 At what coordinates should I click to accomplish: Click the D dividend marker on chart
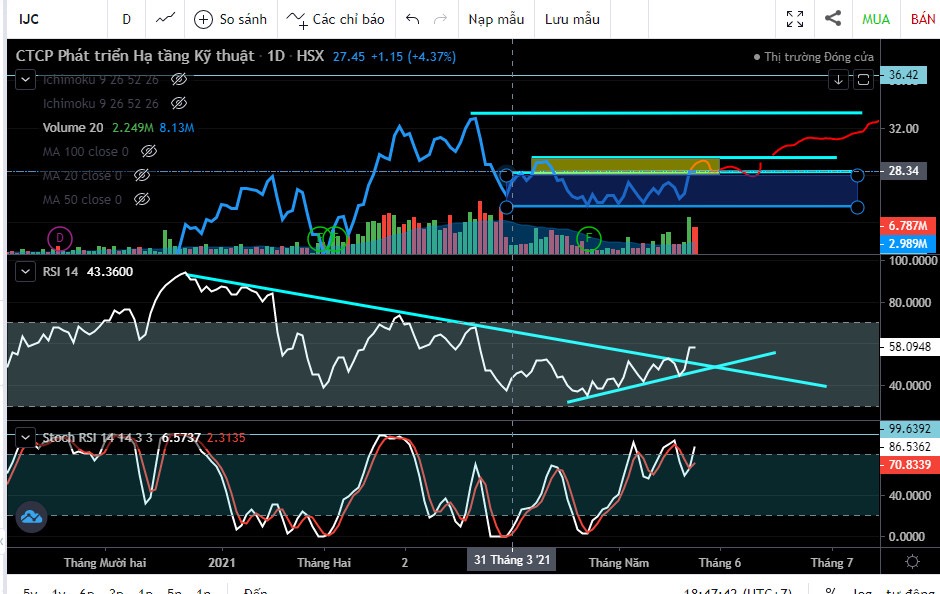[x=59, y=238]
